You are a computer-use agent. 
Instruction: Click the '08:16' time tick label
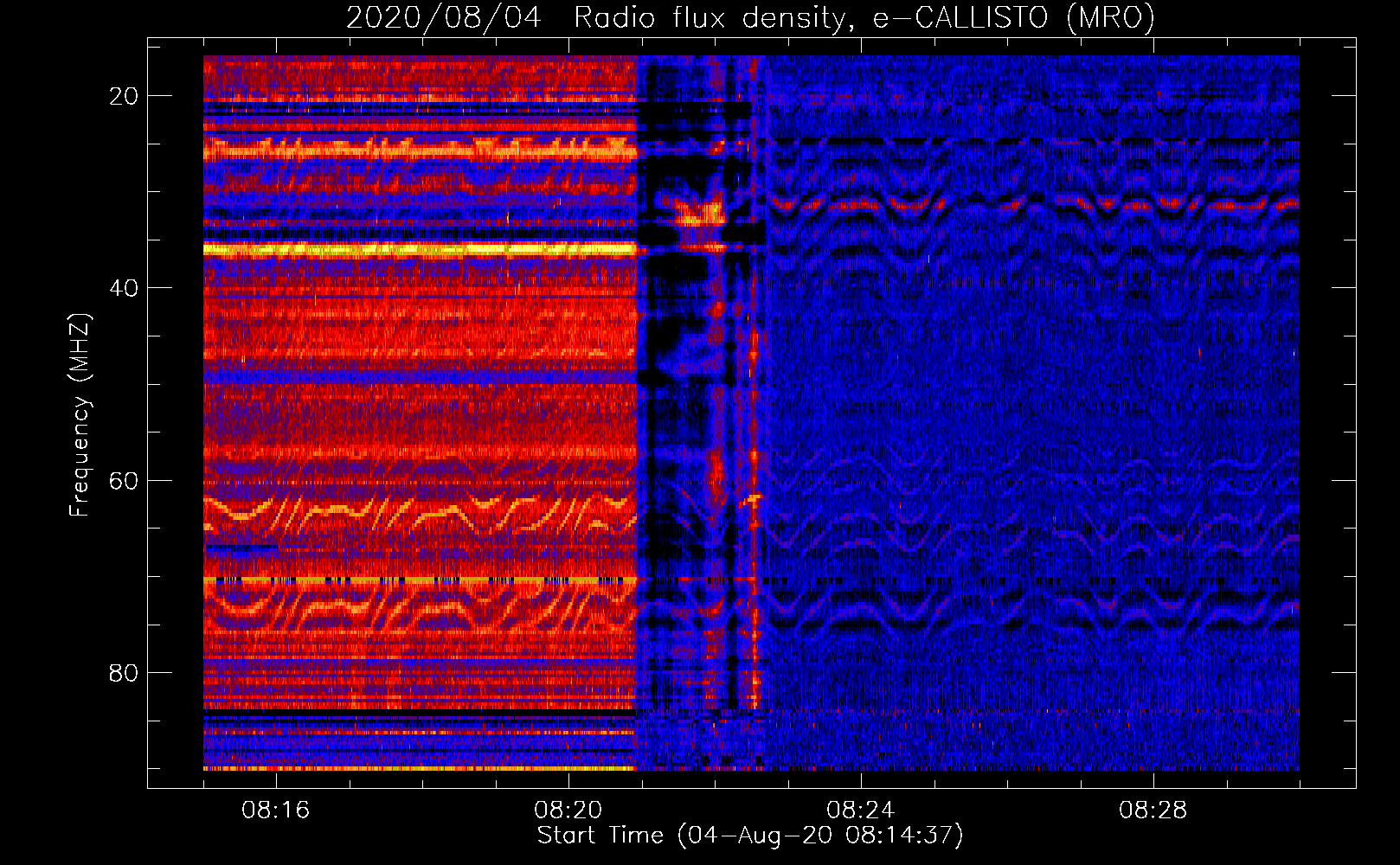tap(276, 811)
